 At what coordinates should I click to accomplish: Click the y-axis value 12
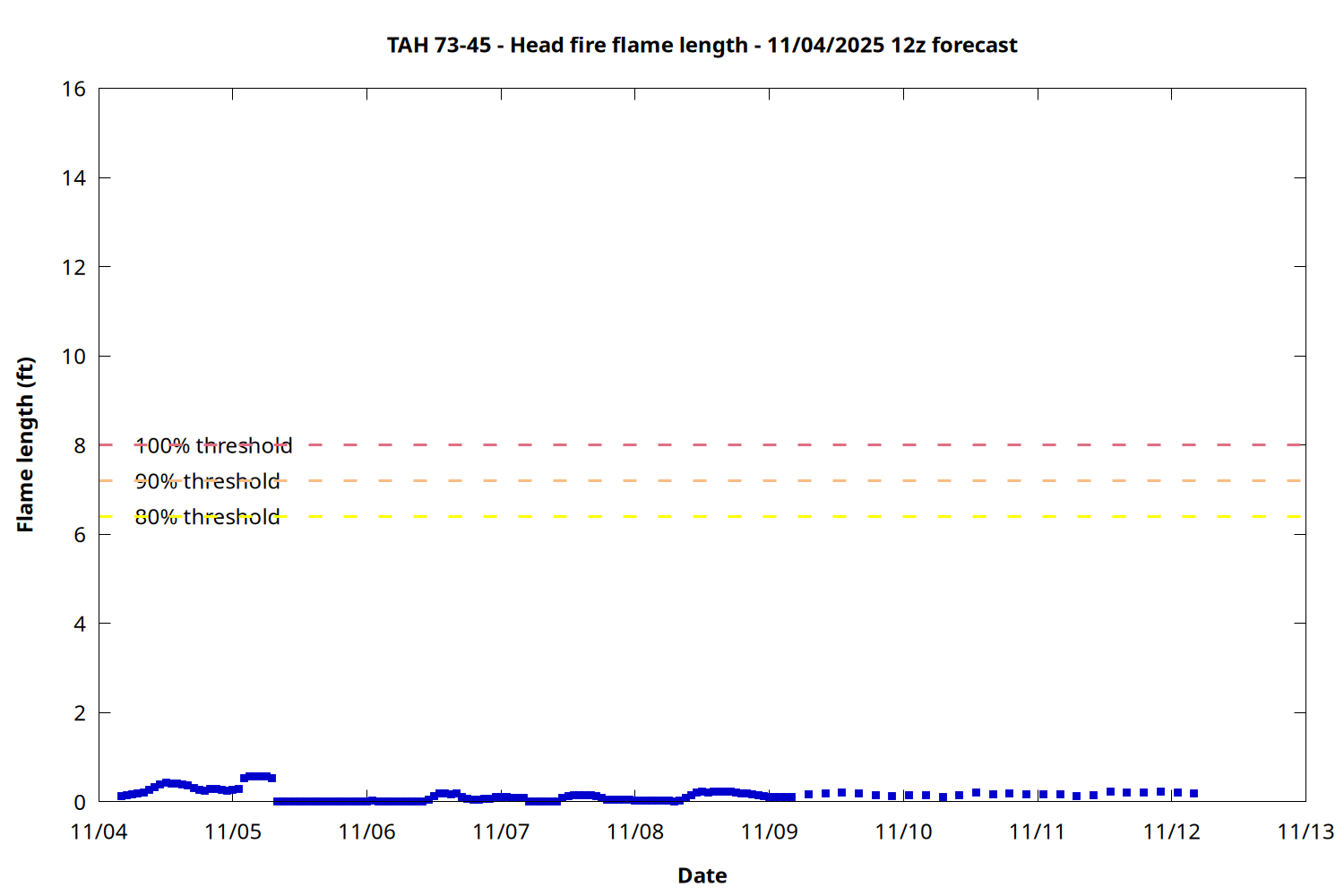coord(74,267)
